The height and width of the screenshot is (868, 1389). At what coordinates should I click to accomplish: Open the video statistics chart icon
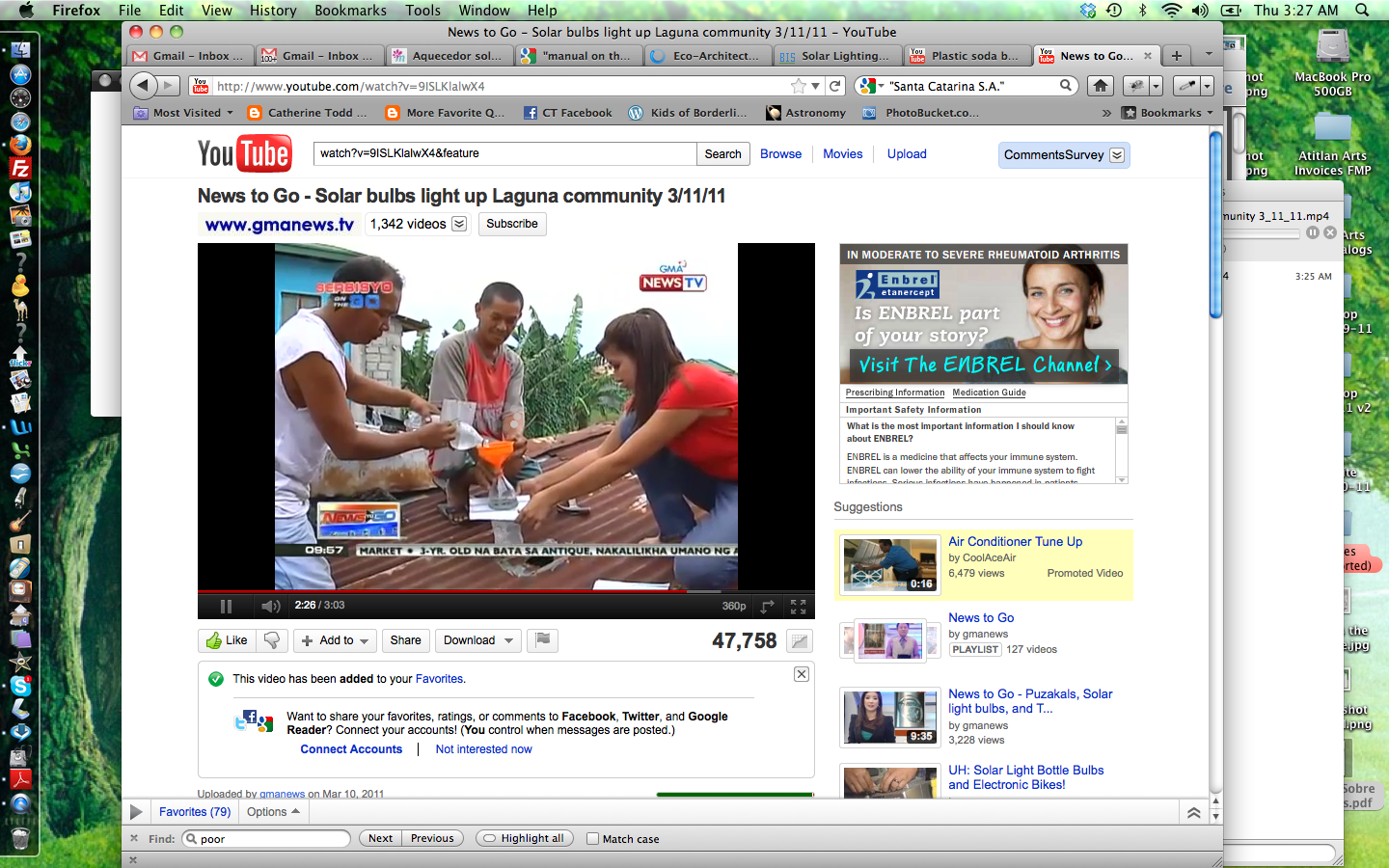pyautogui.click(x=799, y=641)
